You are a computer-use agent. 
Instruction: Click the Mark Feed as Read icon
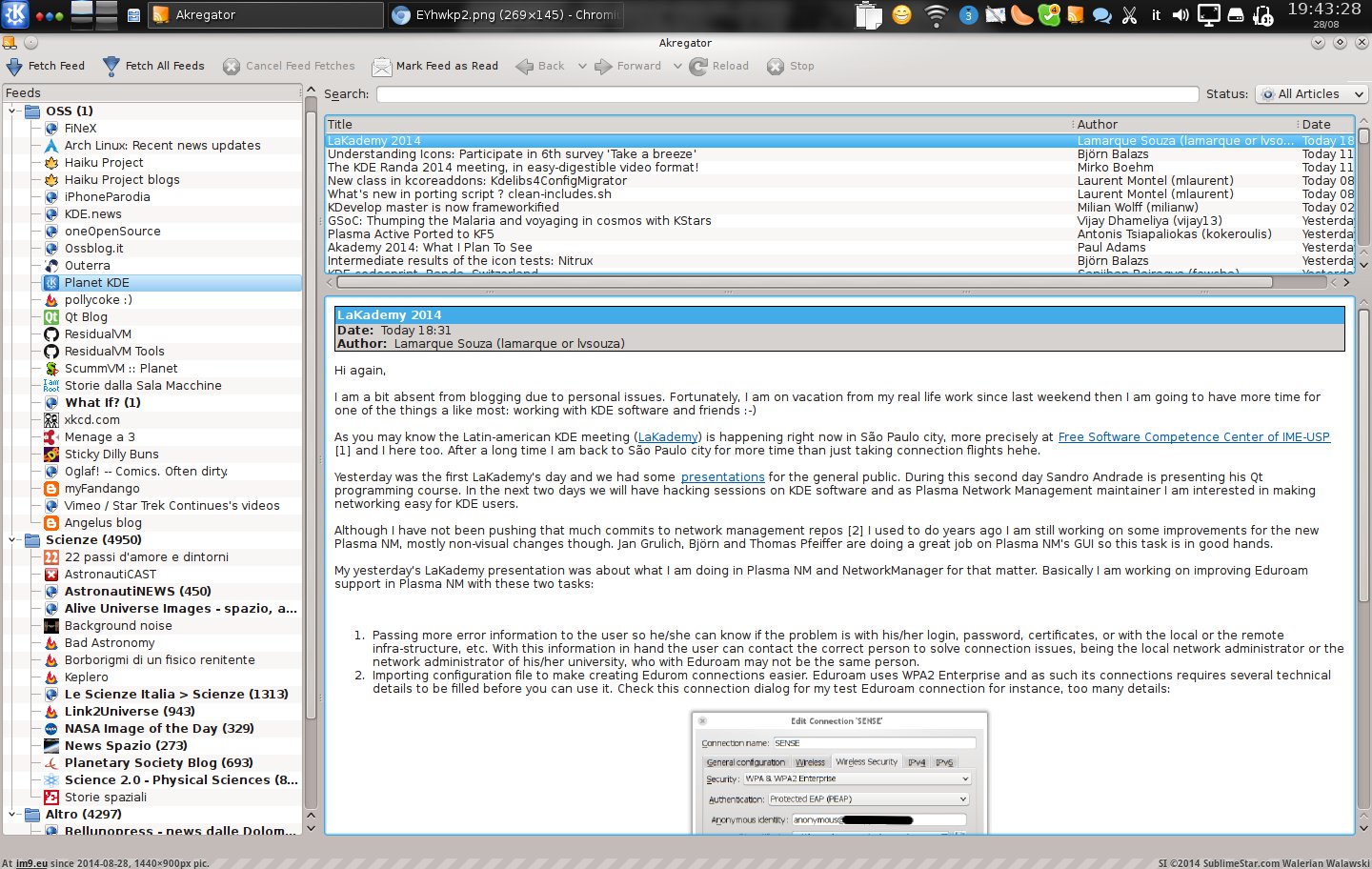(x=381, y=67)
